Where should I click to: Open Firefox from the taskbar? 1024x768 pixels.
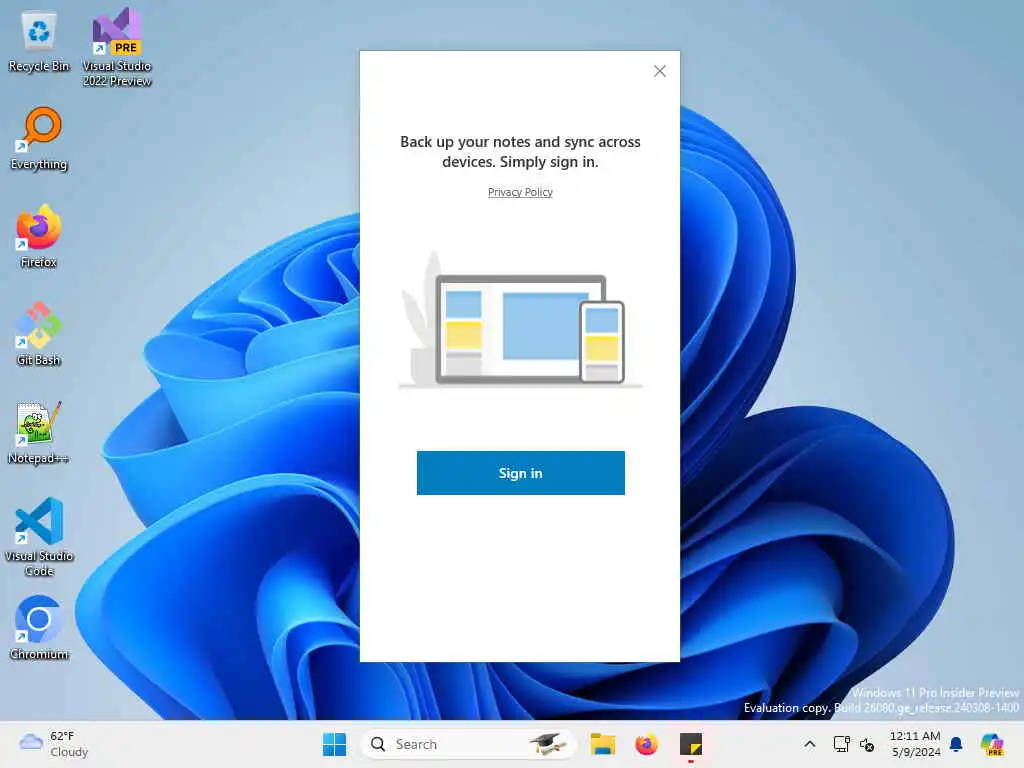click(647, 744)
